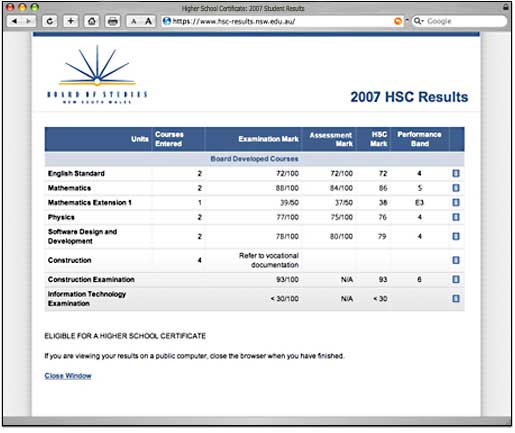Open details icon for Mathematics Extension 1

[x=456, y=202]
